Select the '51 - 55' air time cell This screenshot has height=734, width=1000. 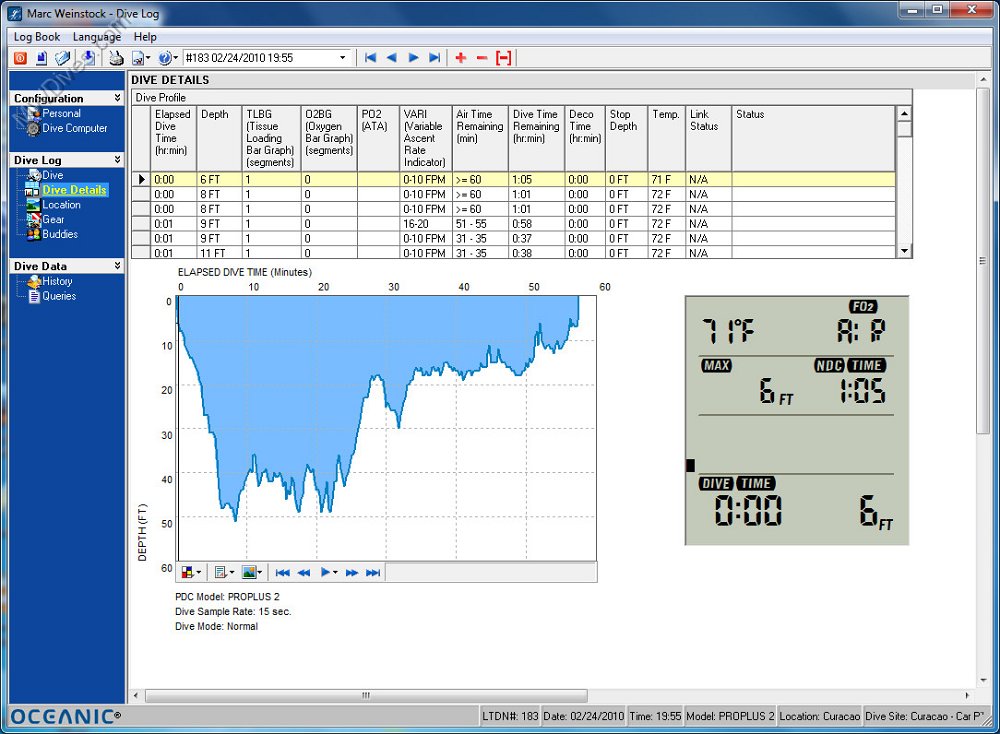click(x=480, y=224)
